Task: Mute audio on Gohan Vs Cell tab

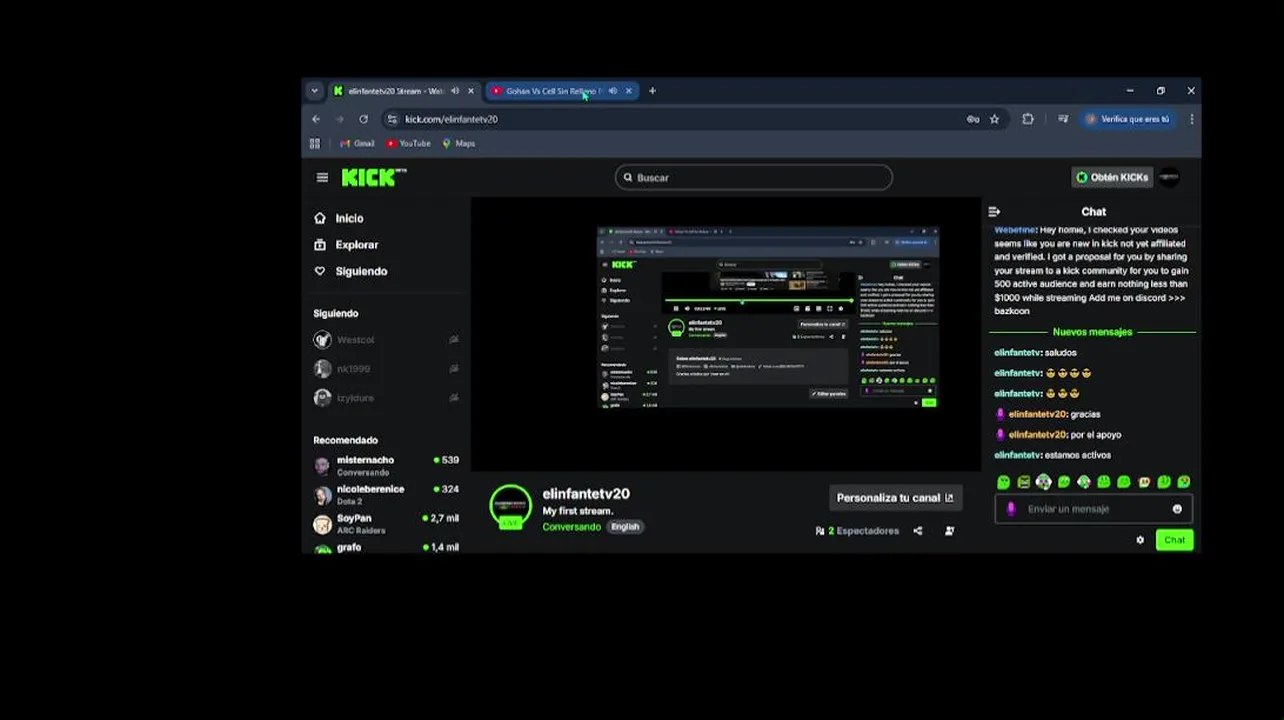Action: click(x=613, y=91)
